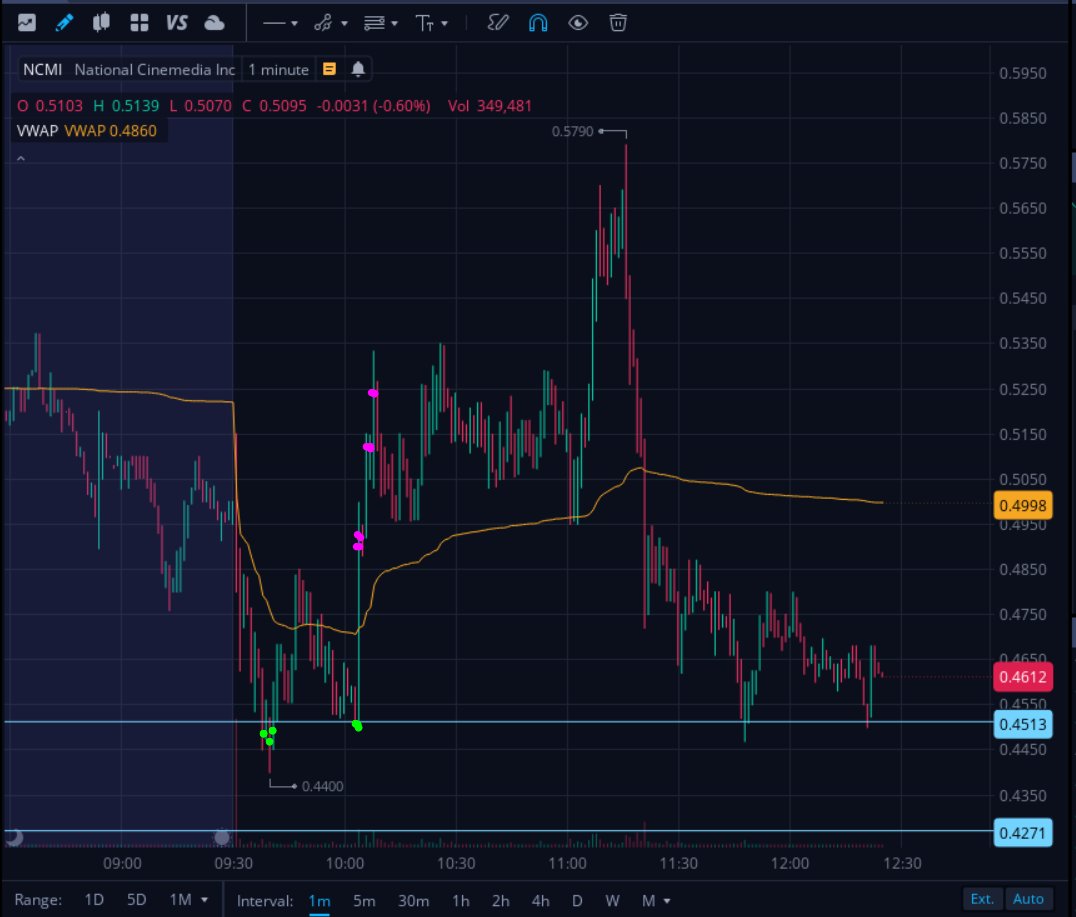Open dropdown arrow beside line tool

[x=294, y=23]
